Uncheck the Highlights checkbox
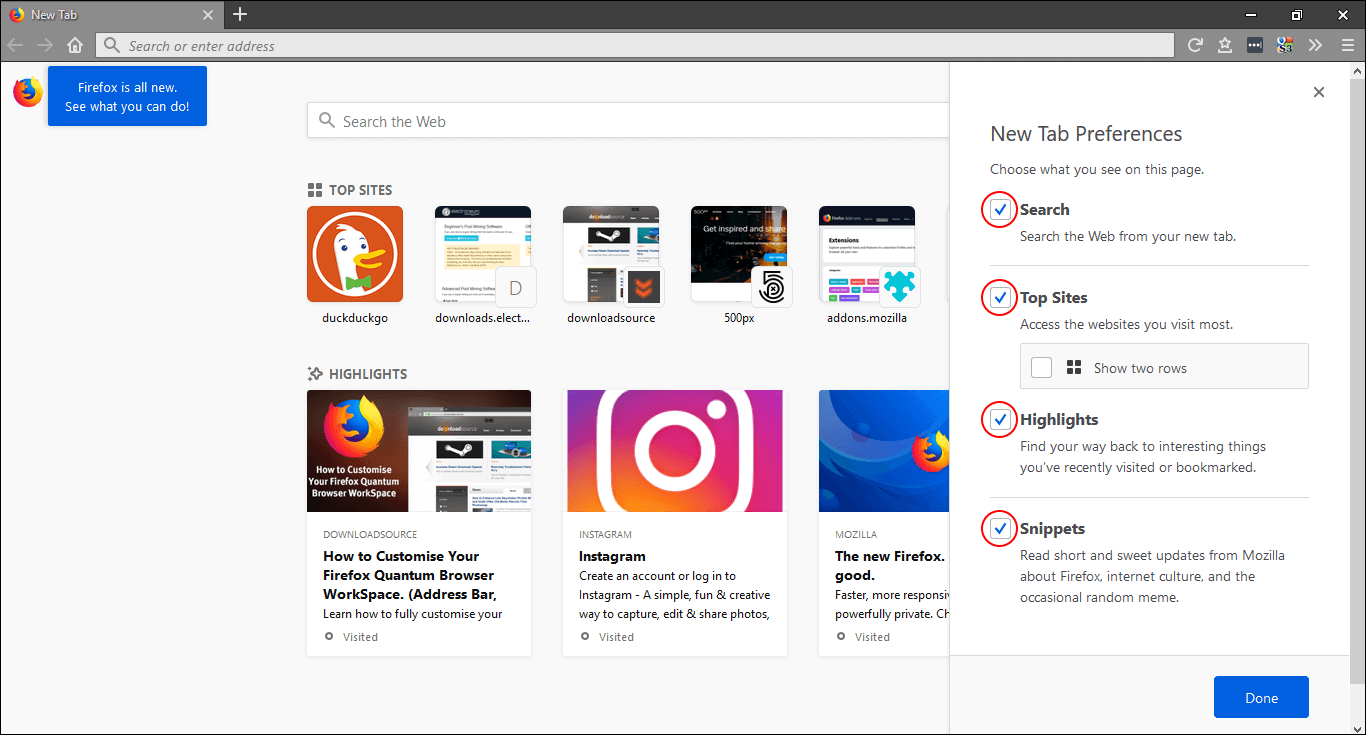 tap(1000, 420)
